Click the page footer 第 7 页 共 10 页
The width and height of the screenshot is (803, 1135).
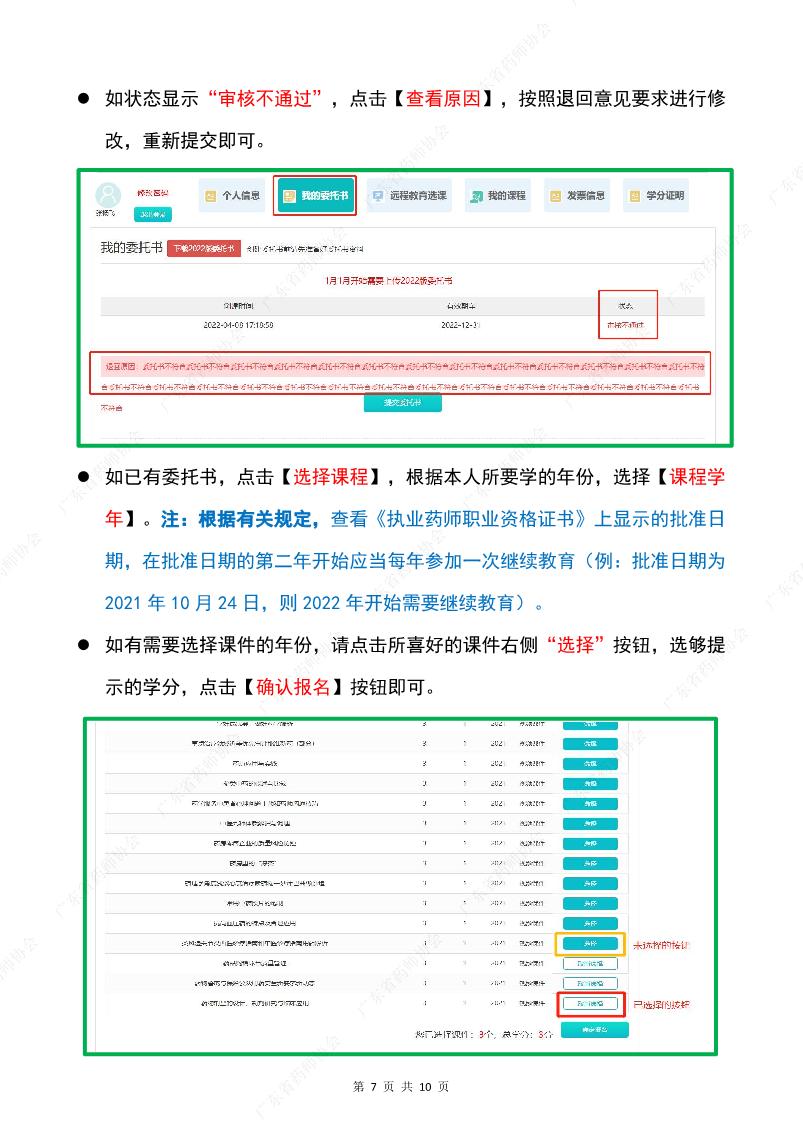[x=401, y=1087]
